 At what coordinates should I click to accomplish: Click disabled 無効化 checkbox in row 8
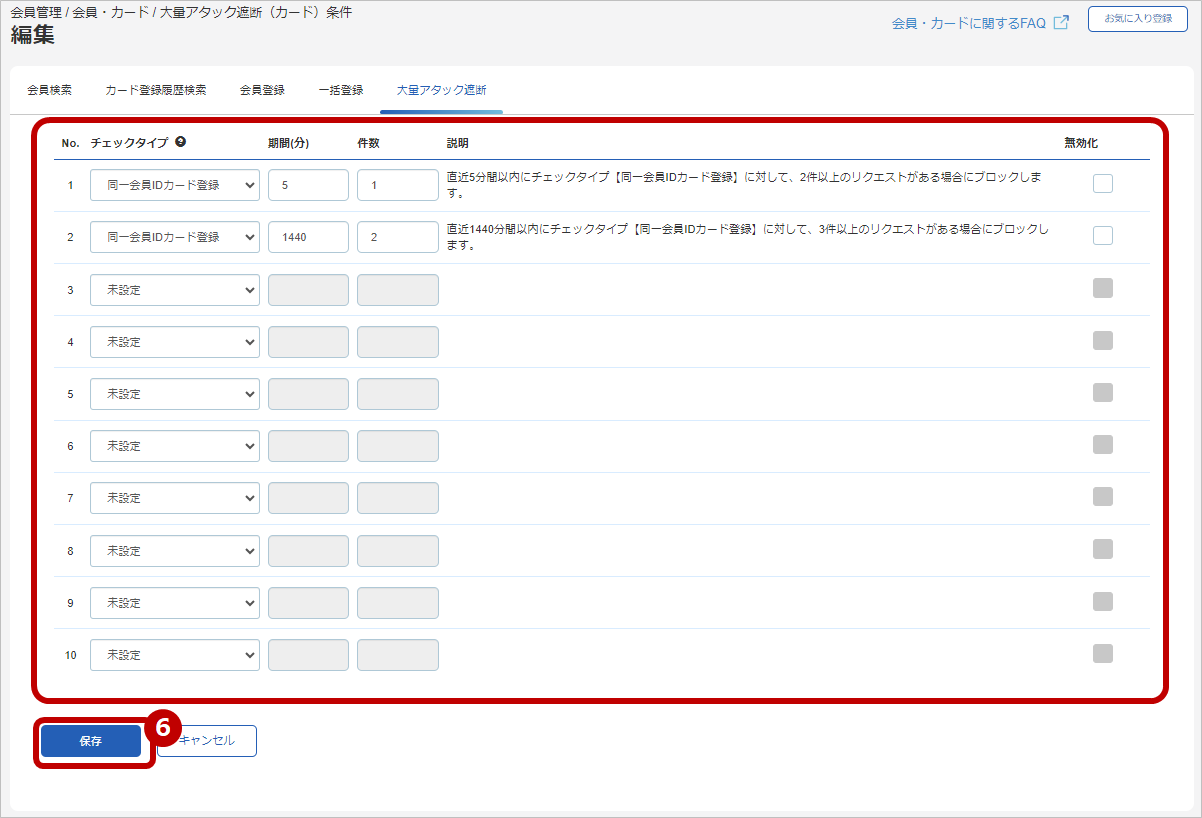(x=1103, y=549)
